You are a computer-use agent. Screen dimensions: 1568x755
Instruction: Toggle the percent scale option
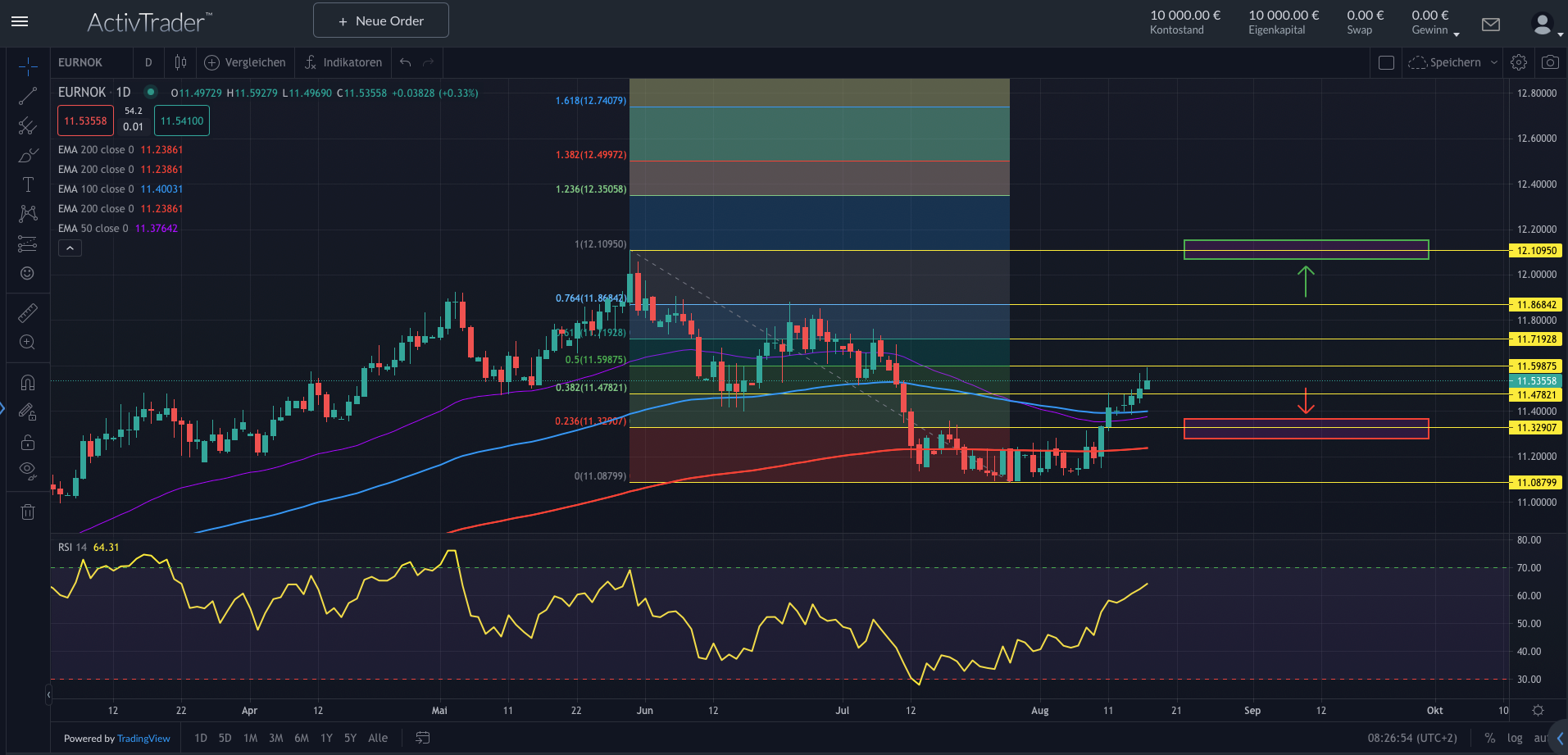pos(1489,738)
